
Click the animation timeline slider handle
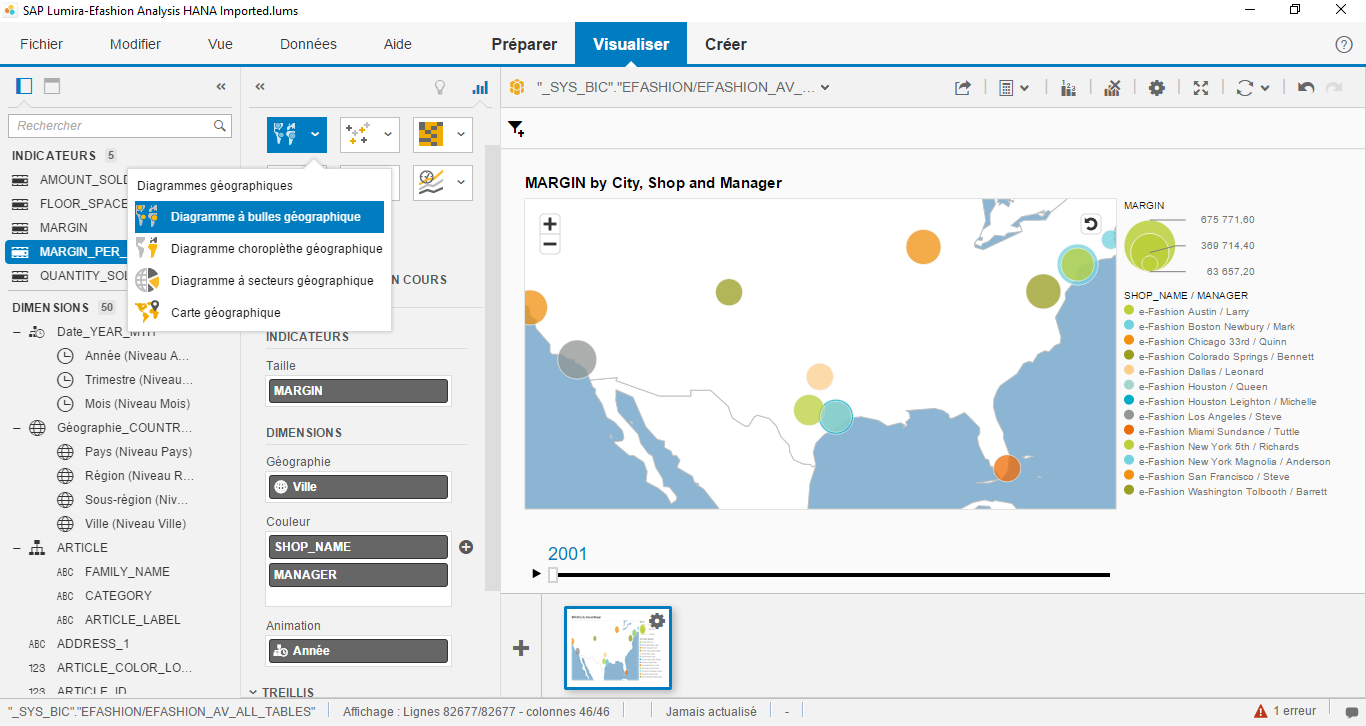coord(553,574)
